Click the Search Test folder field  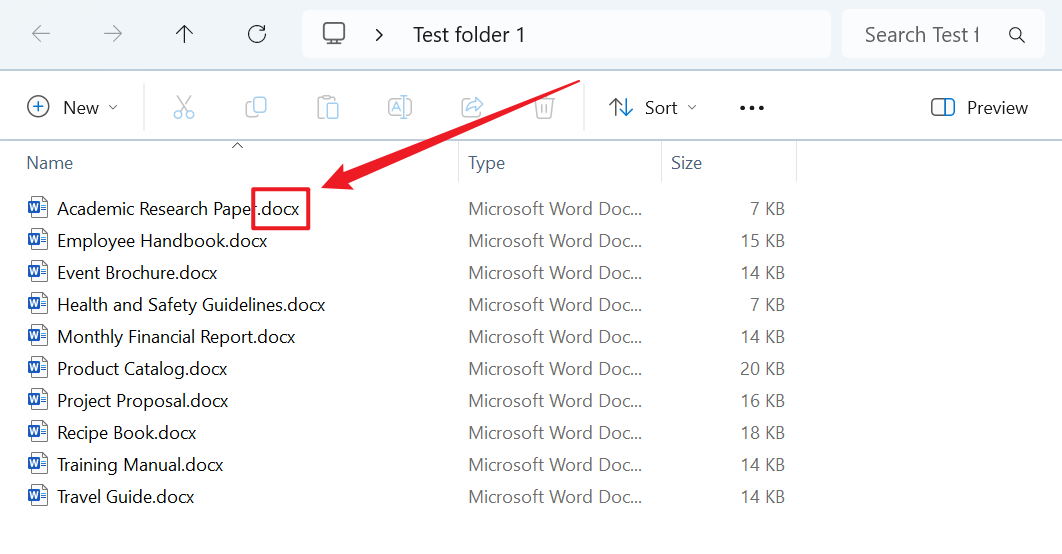tap(920, 35)
